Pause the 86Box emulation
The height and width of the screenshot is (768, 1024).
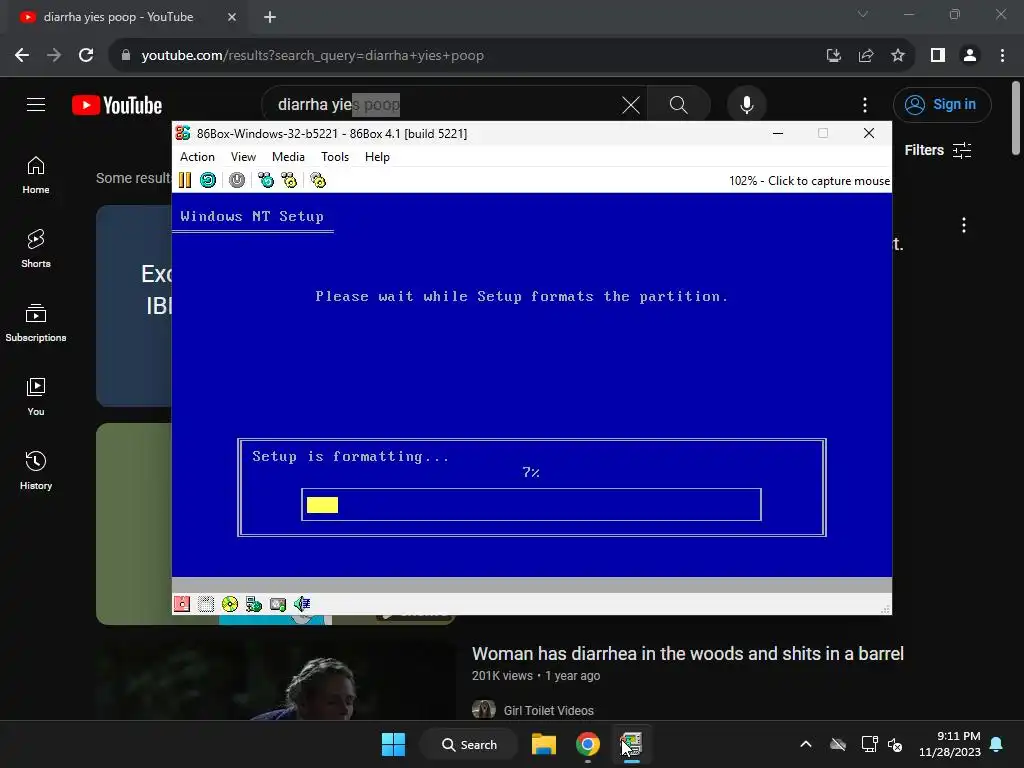185,180
